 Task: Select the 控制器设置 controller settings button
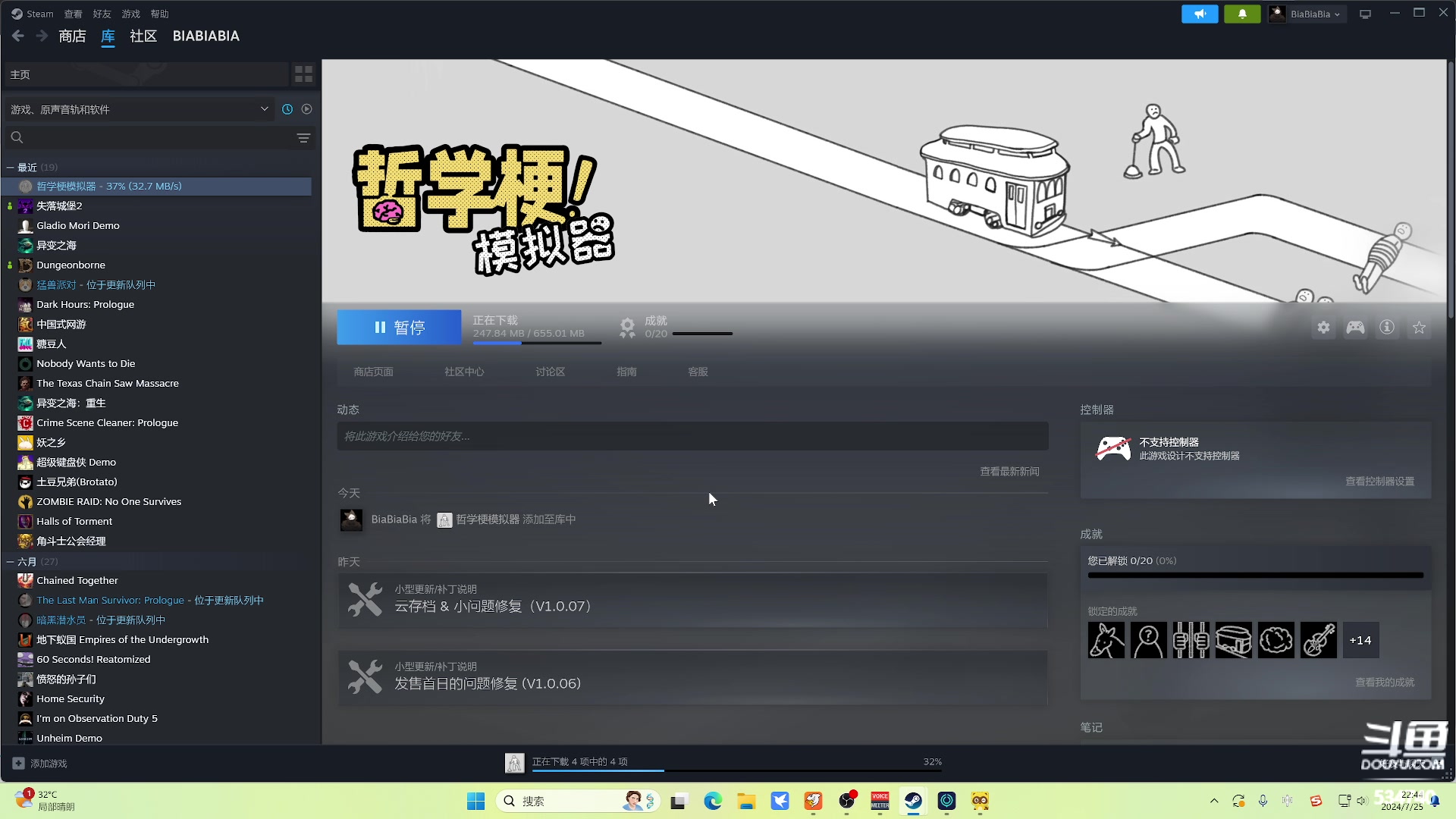tap(1380, 481)
